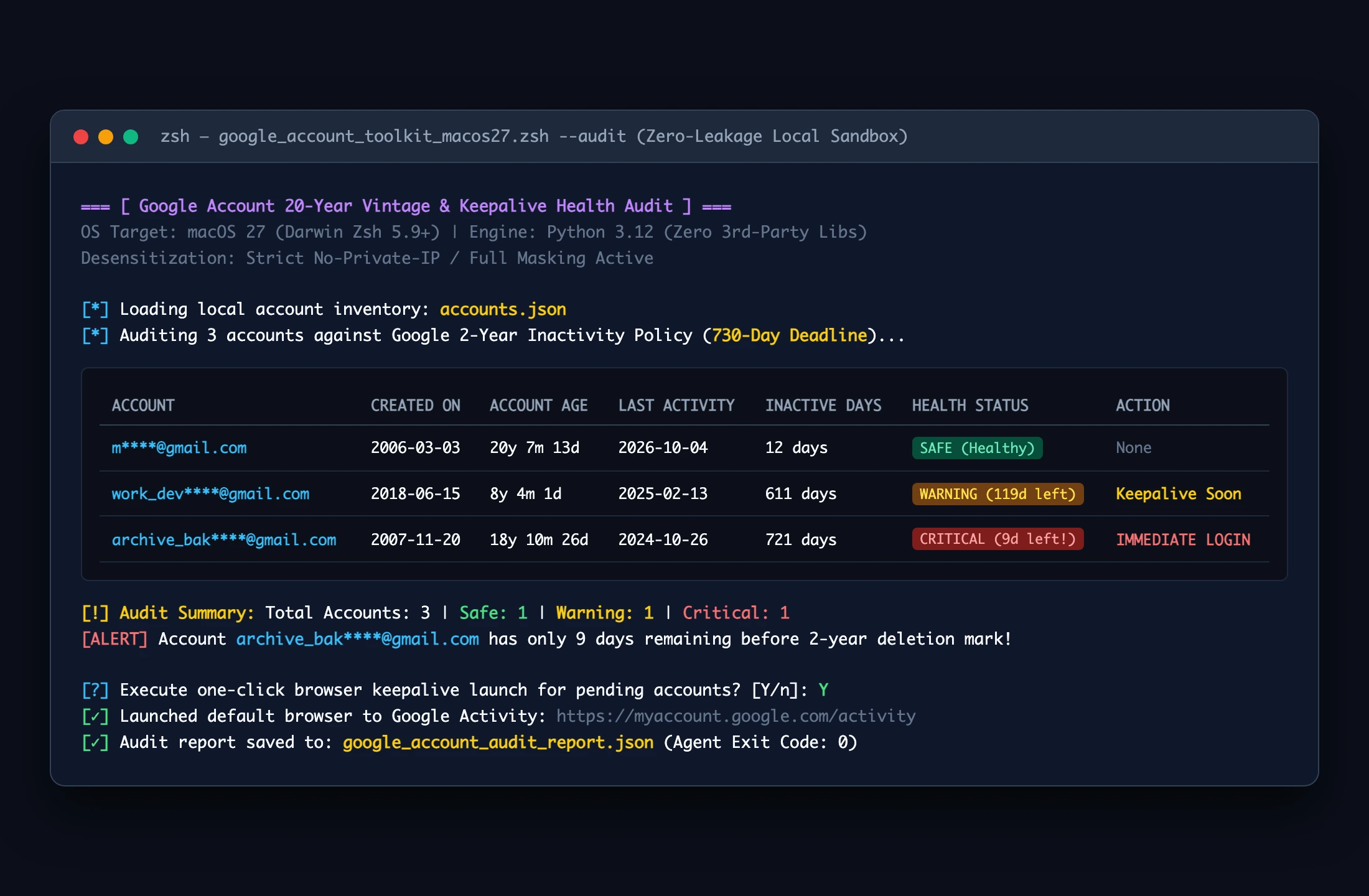Click the LAST ACTIVITY column header

point(676,405)
